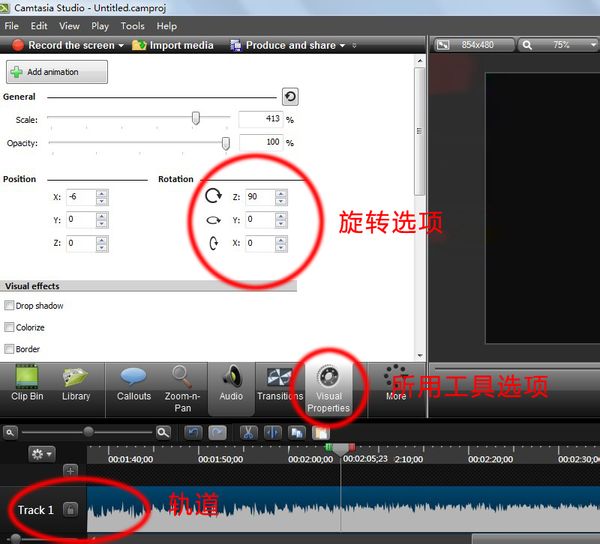This screenshot has height=544, width=600.
Task: Decrease Position Y stepper value
Action: tap(101, 225)
